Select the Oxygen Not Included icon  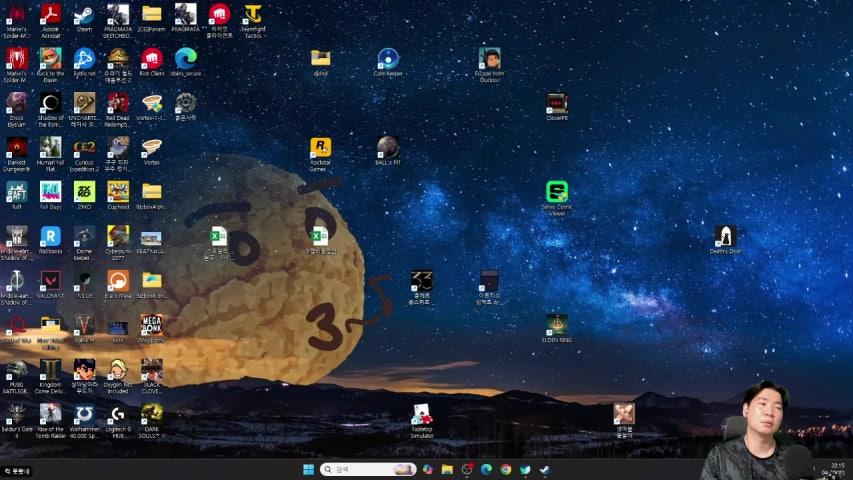coord(118,369)
